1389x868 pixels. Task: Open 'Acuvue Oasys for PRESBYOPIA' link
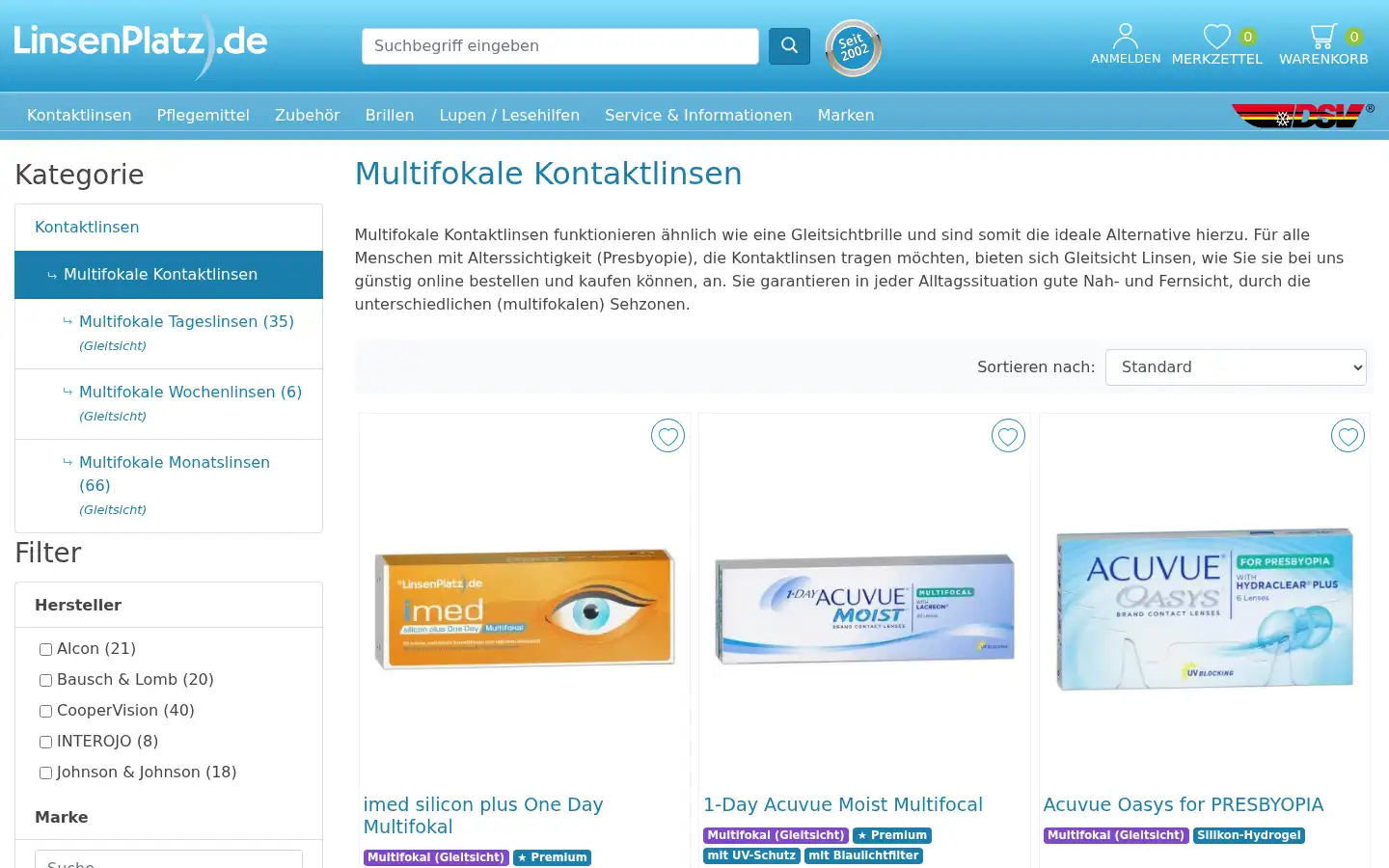pyautogui.click(x=1184, y=804)
